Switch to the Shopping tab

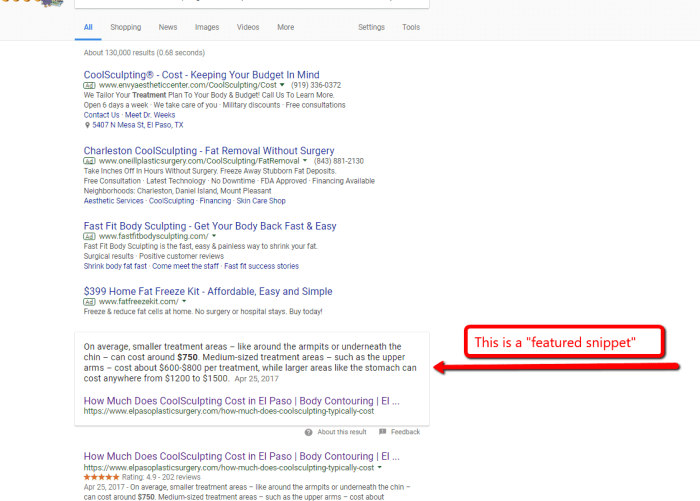pos(125,27)
